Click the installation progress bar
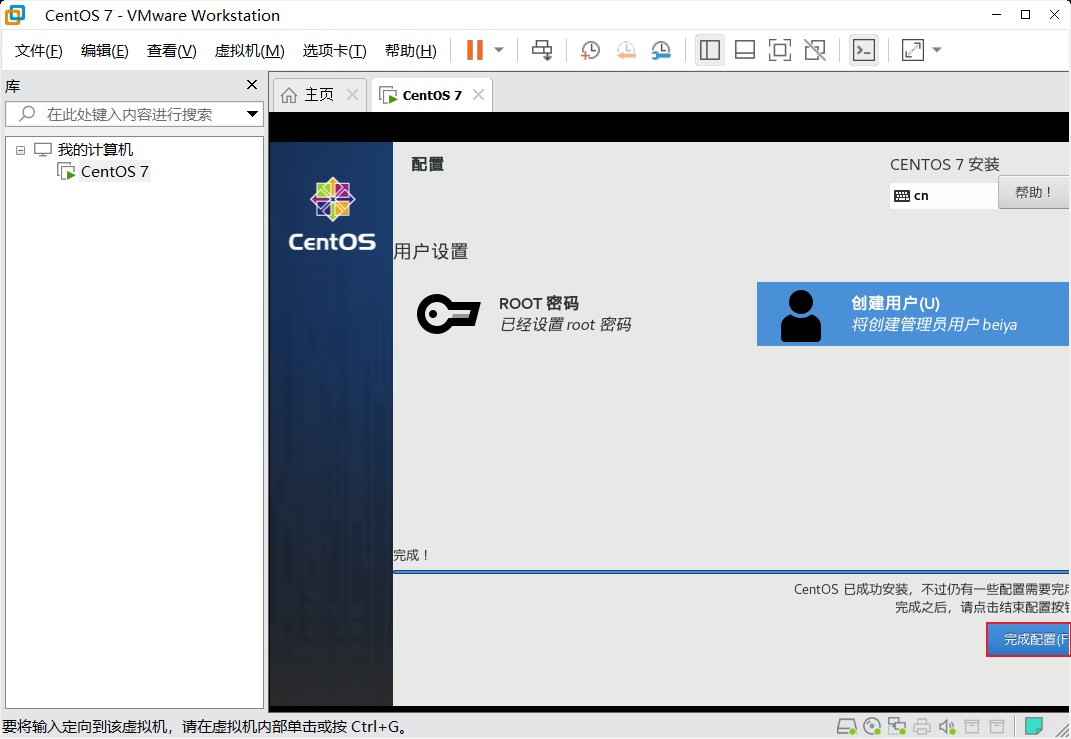Viewport: 1071px width, 739px height. [731, 572]
